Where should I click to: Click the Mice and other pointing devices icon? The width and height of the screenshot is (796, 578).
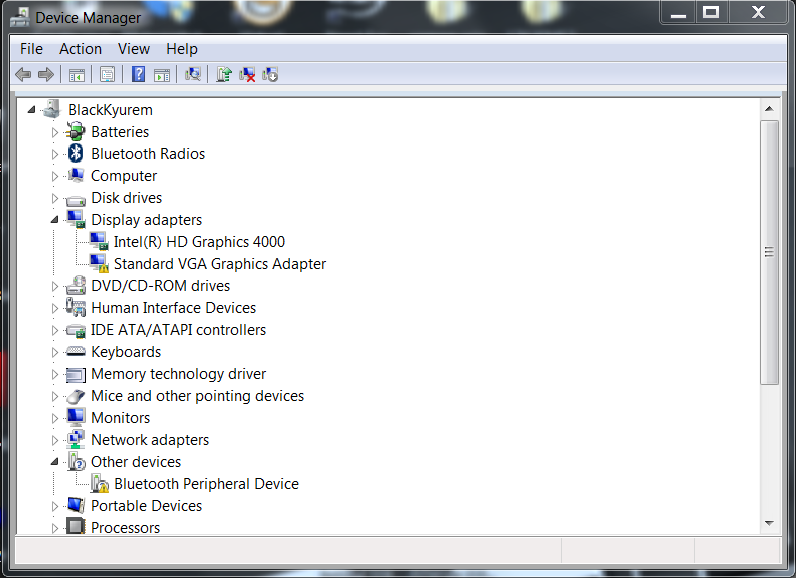[x=76, y=396]
